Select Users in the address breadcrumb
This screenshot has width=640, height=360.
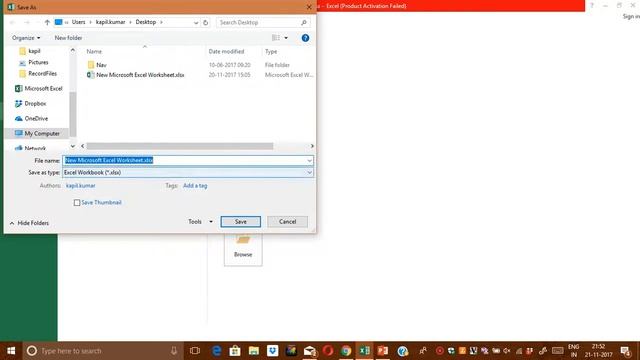tap(78, 22)
